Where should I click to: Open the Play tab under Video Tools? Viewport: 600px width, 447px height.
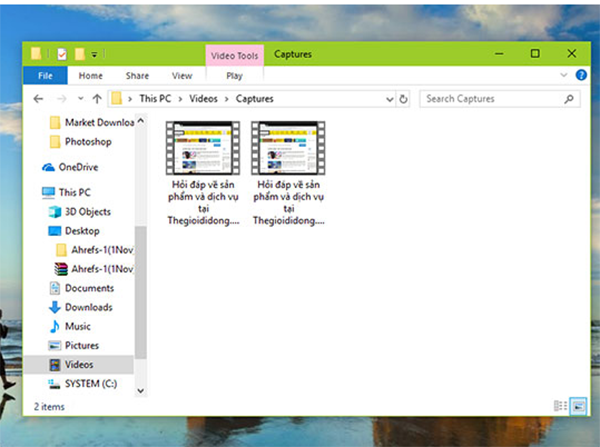234,75
